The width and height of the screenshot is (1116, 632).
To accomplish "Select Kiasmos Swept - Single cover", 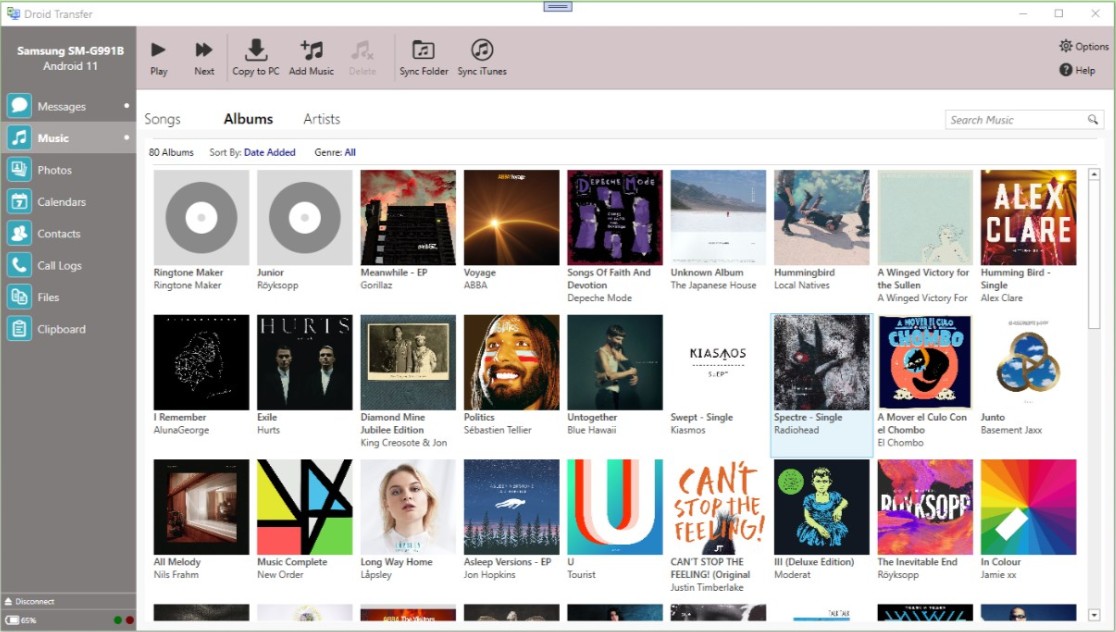I will pyautogui.click(x=718, y=362).
